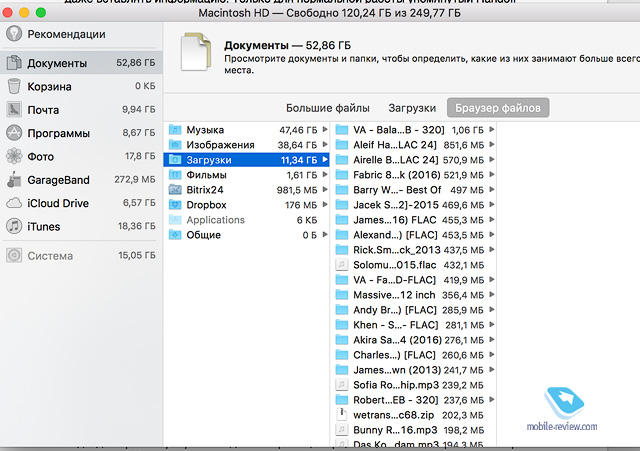Click the iCloud Drive cloud icon
The image size is (640, 451).
pyautogui.click(x=14, y=203)
